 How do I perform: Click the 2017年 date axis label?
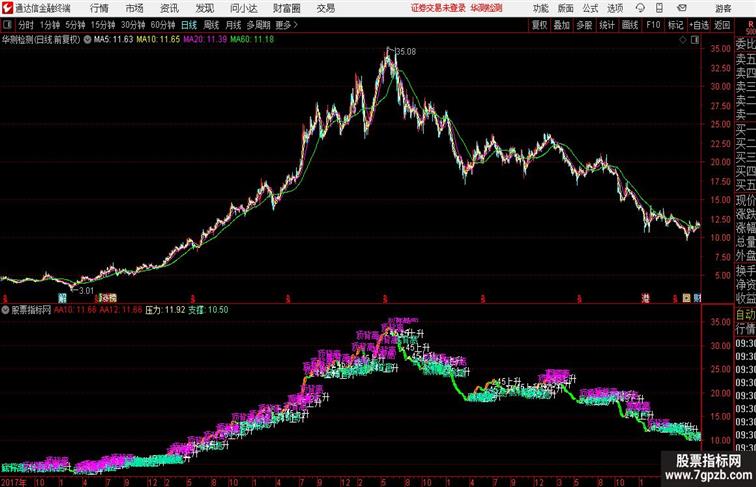14,482
